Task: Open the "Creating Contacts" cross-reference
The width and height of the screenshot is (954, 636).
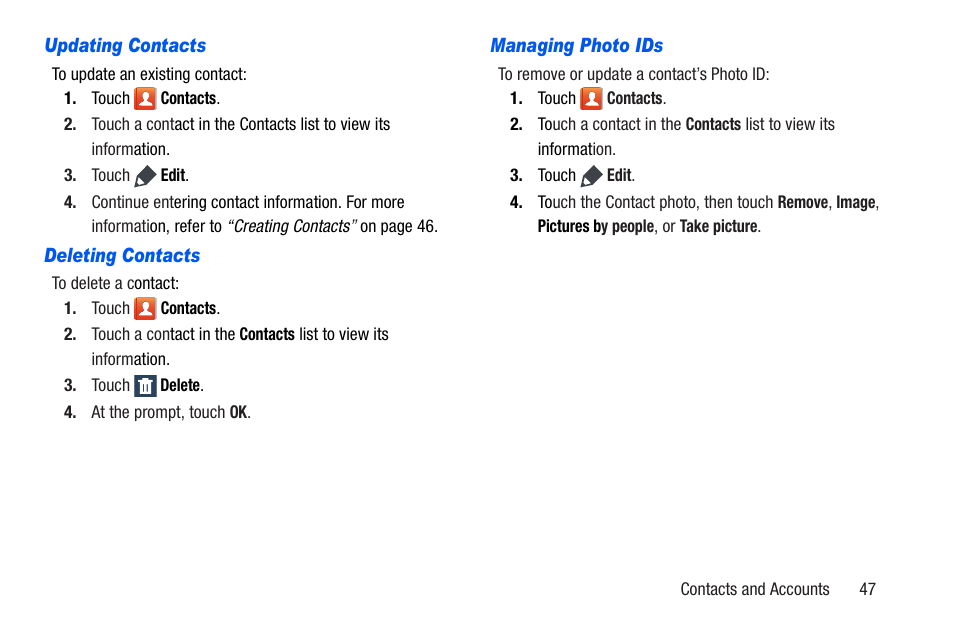Action: (x=292, y=226)
